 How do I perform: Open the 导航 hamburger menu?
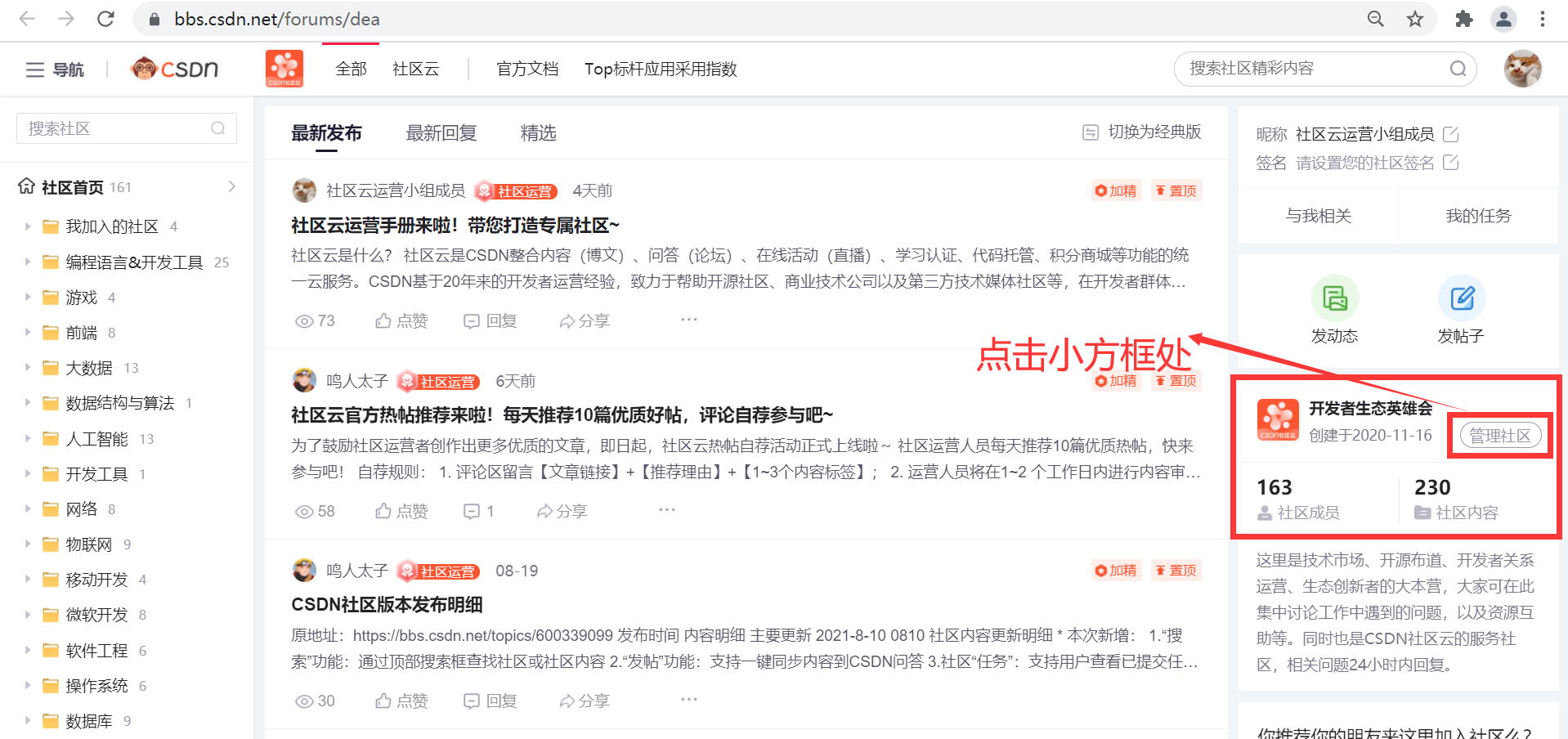(x=55, y=69)
